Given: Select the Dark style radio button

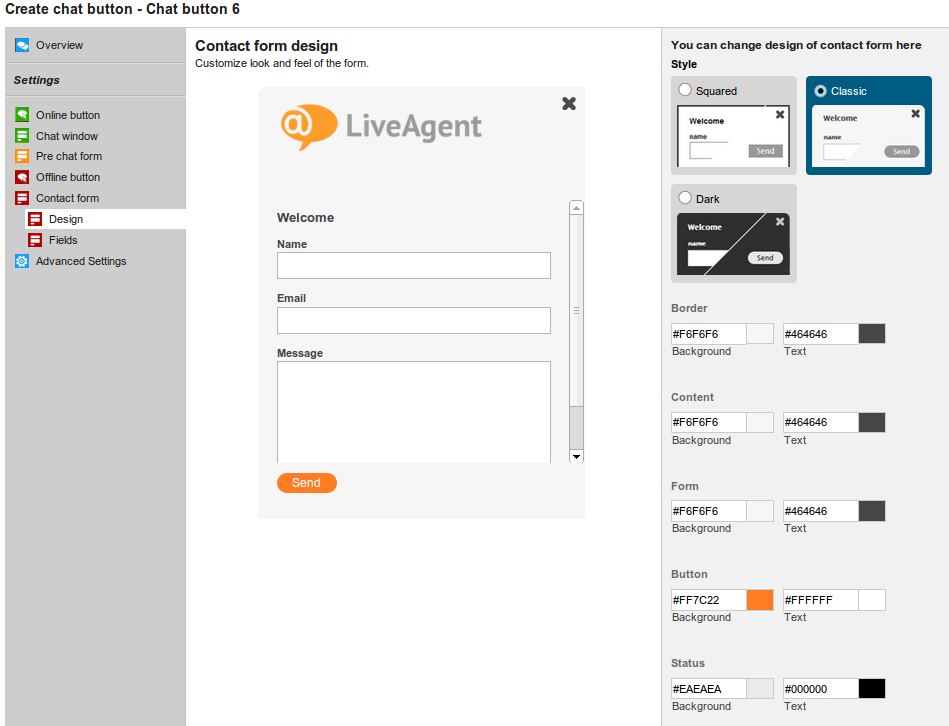Looking at the screenshot, I should coord(685,198).
